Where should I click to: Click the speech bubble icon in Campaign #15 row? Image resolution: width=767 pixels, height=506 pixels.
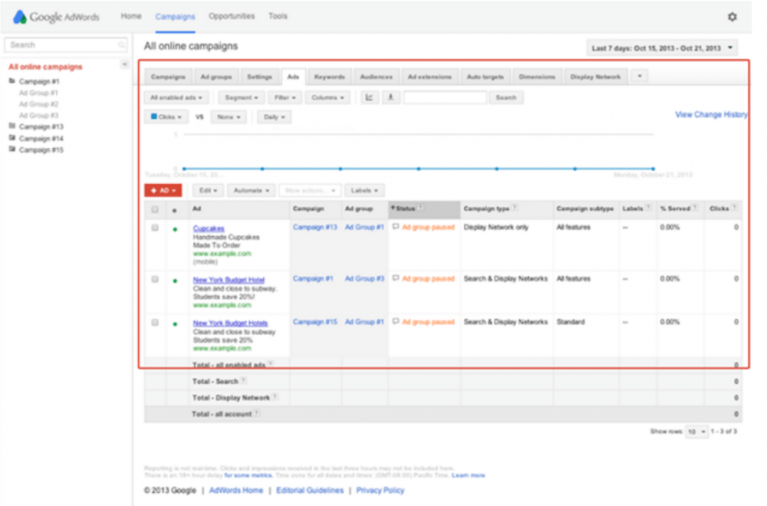pyautogui.click(x=396, y=322)
